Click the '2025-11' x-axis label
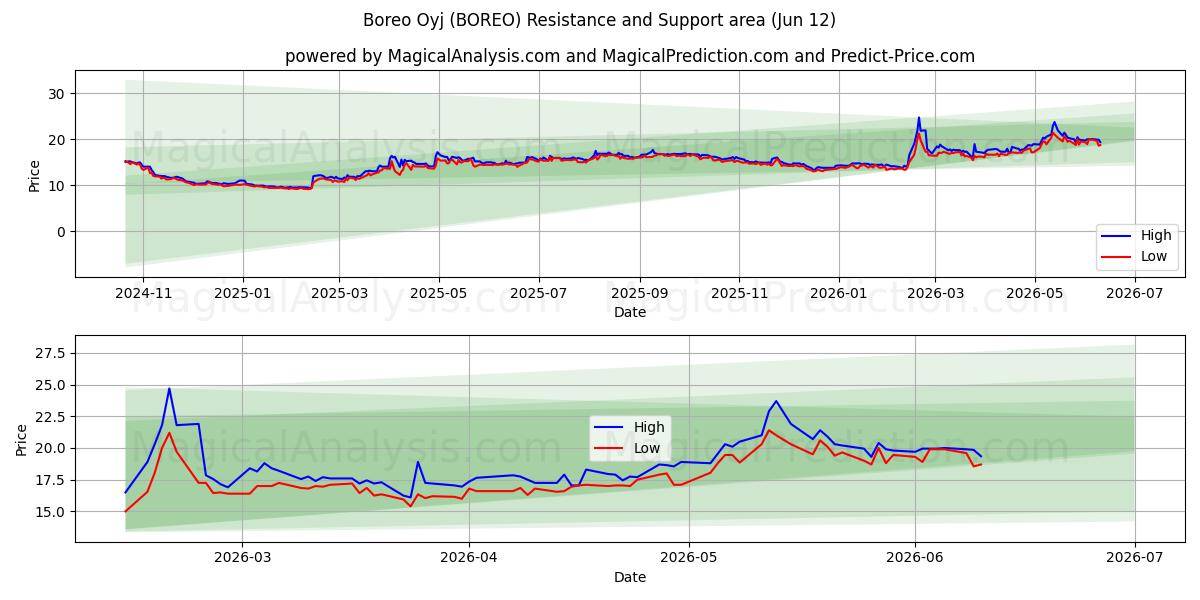This screenshot has width=1200, height=600. click(x=739, y=293)
